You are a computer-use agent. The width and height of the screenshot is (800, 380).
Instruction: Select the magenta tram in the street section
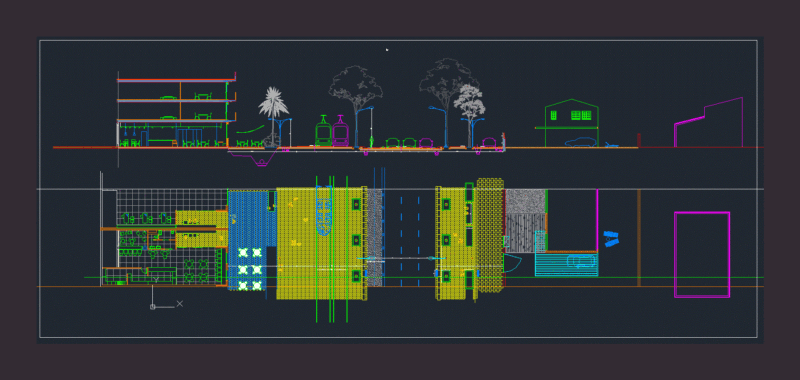point(340,132)
